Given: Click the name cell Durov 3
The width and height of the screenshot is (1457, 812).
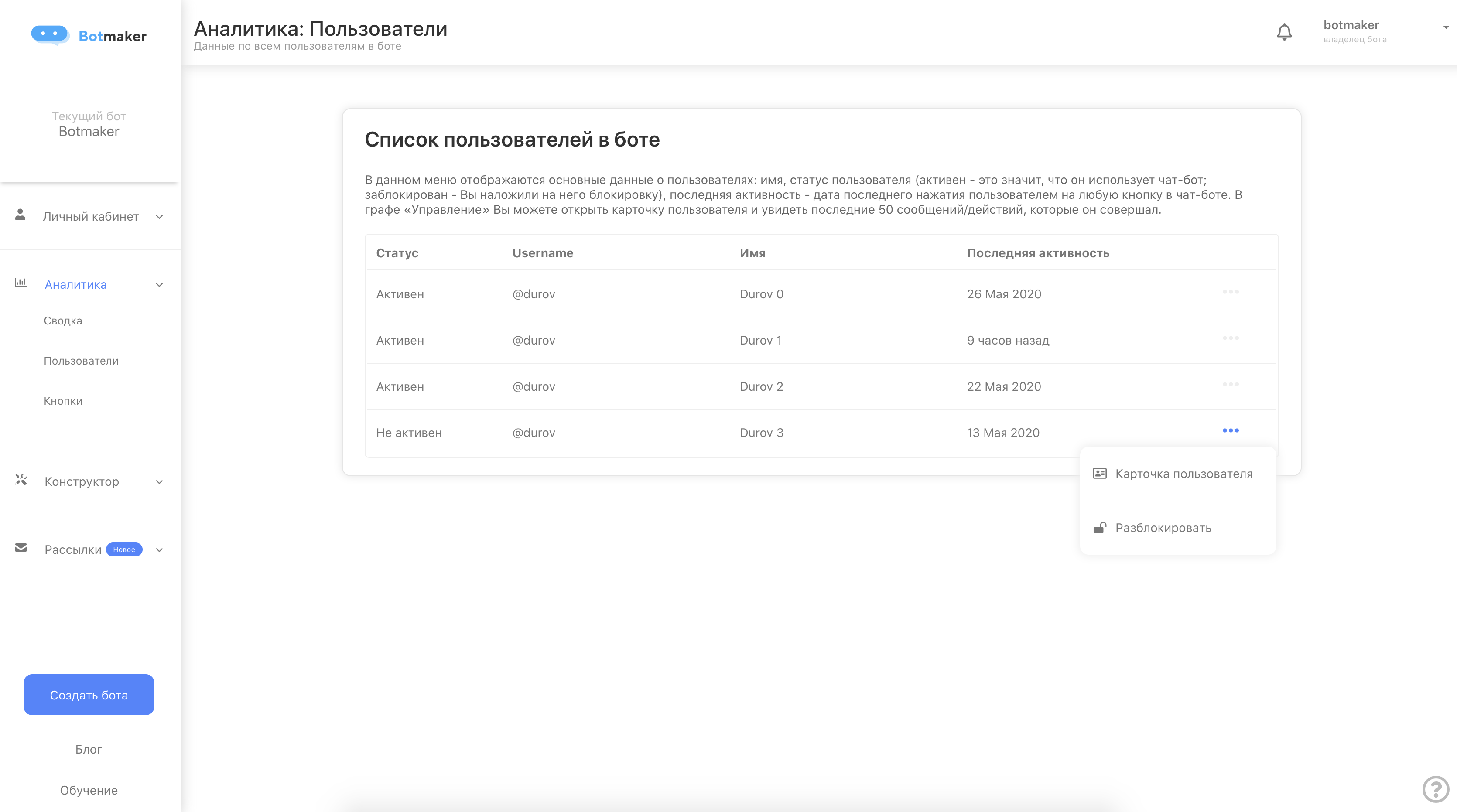Looking at the screenshot, I should point(761,433).
